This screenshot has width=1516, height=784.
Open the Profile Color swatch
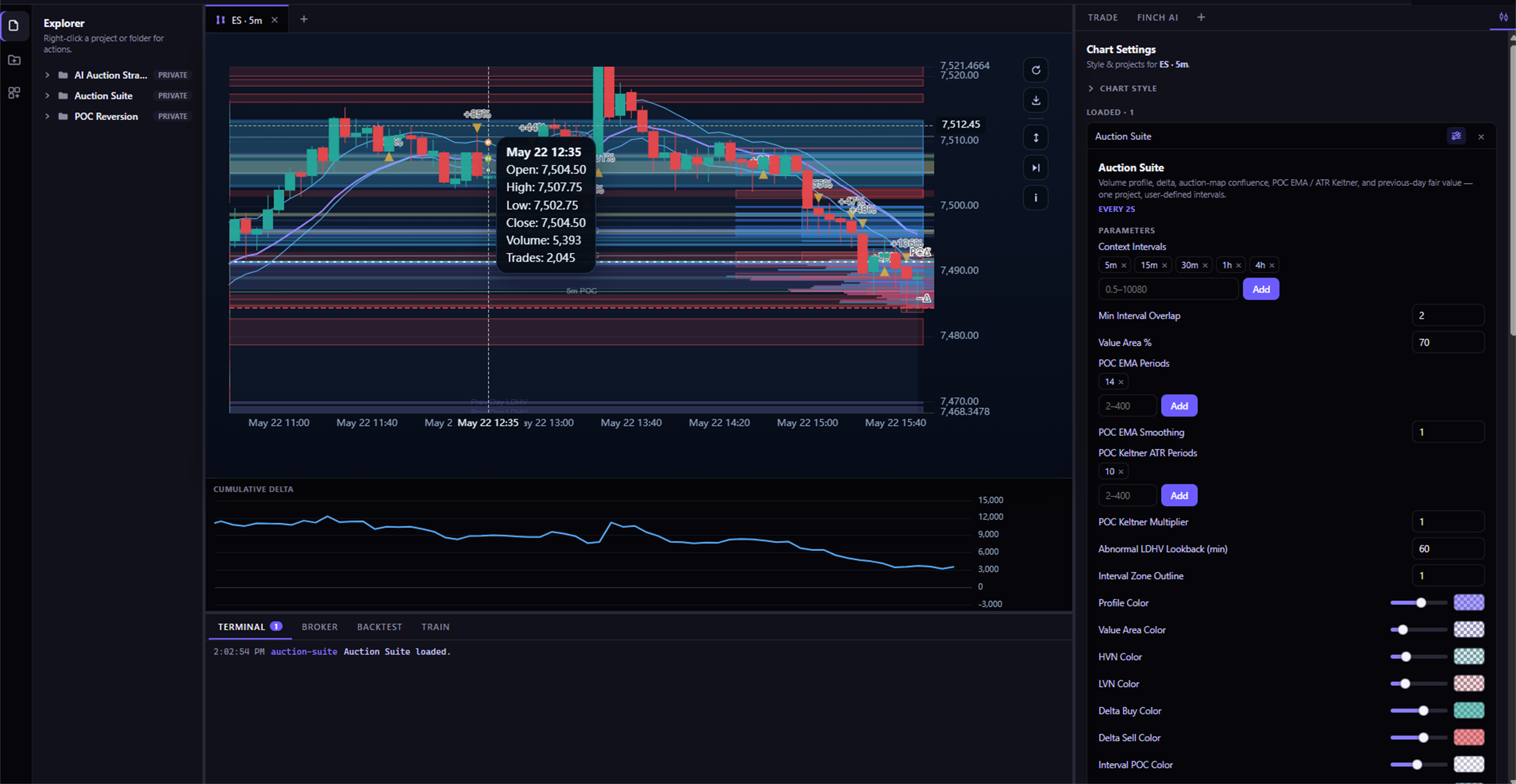(1468, 603)
